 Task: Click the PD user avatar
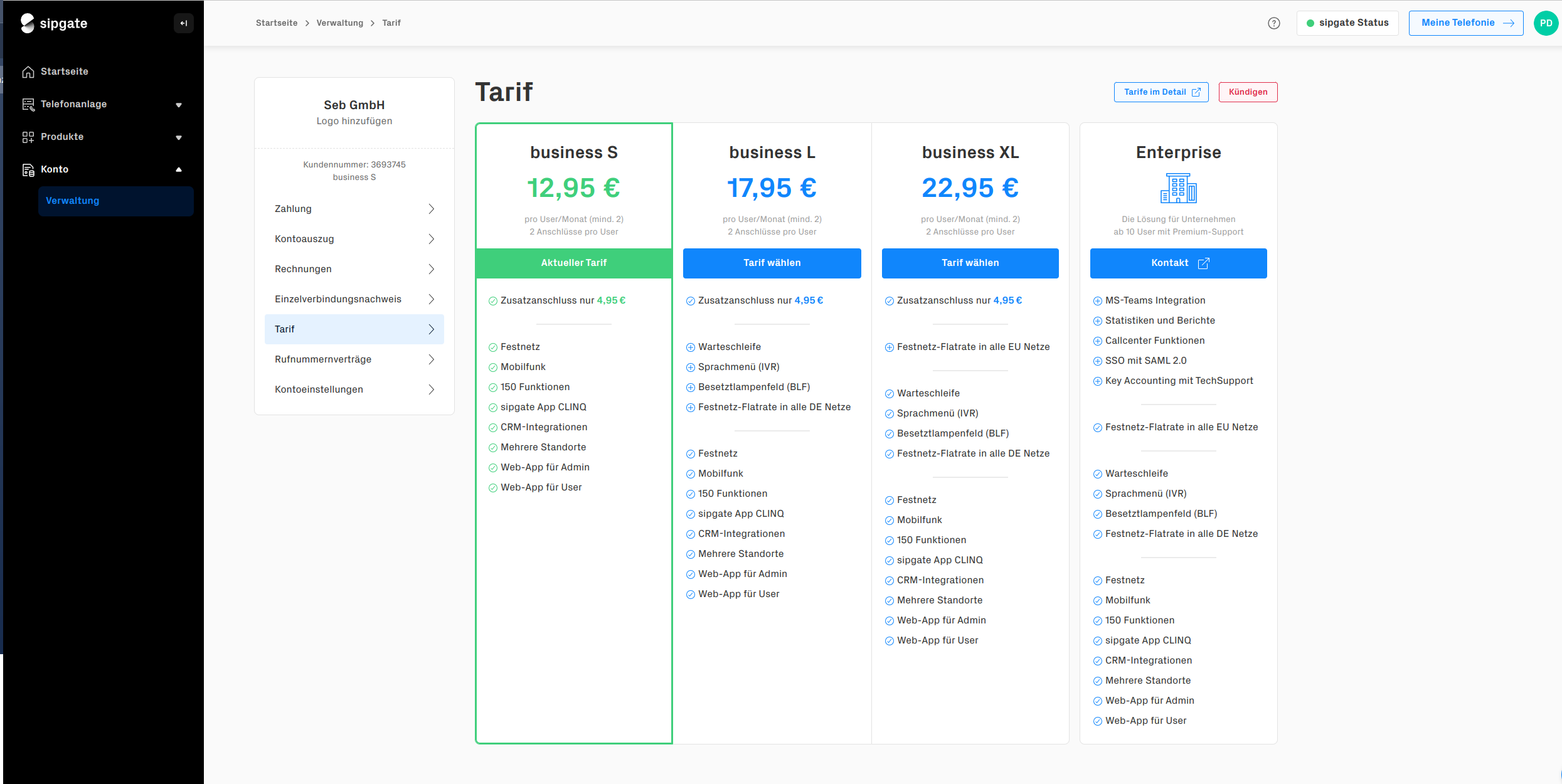(x=1546, y=23)
